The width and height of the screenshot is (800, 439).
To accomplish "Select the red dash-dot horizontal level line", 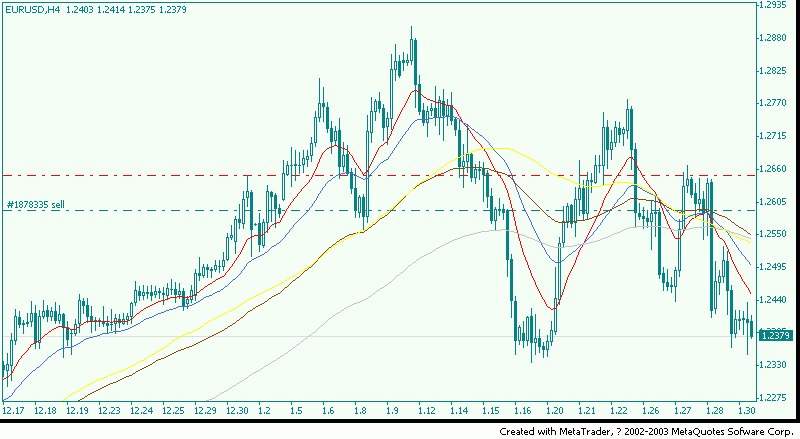I will [379, 176].
